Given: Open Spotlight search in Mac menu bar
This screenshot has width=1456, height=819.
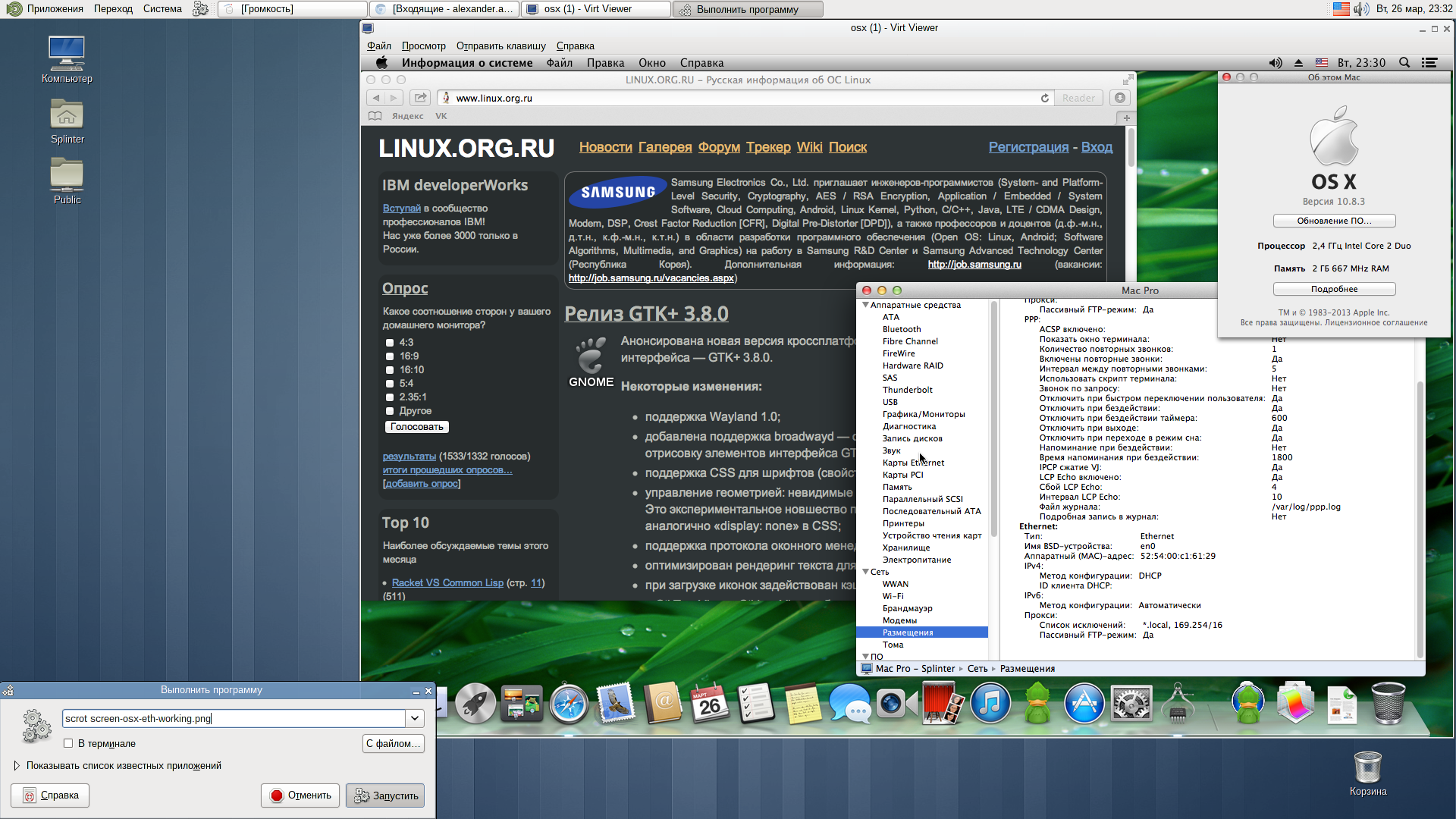Looking at the screenshot, I should coord(1404,63).
